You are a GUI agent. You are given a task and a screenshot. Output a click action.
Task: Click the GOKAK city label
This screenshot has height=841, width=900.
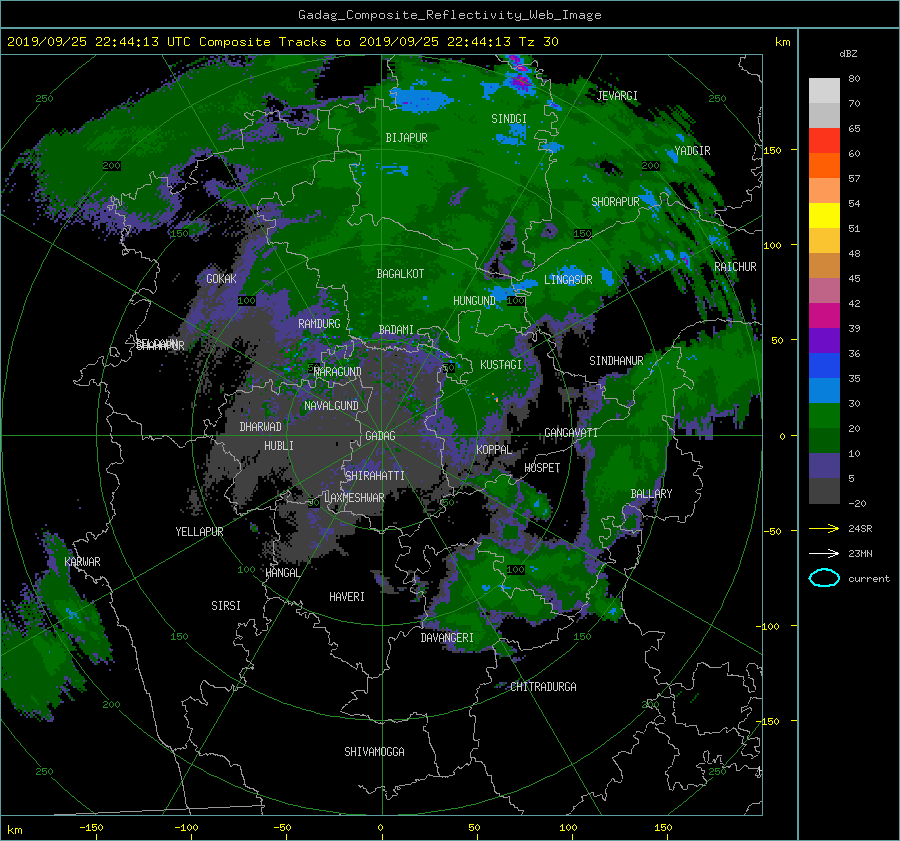[221, 278]
